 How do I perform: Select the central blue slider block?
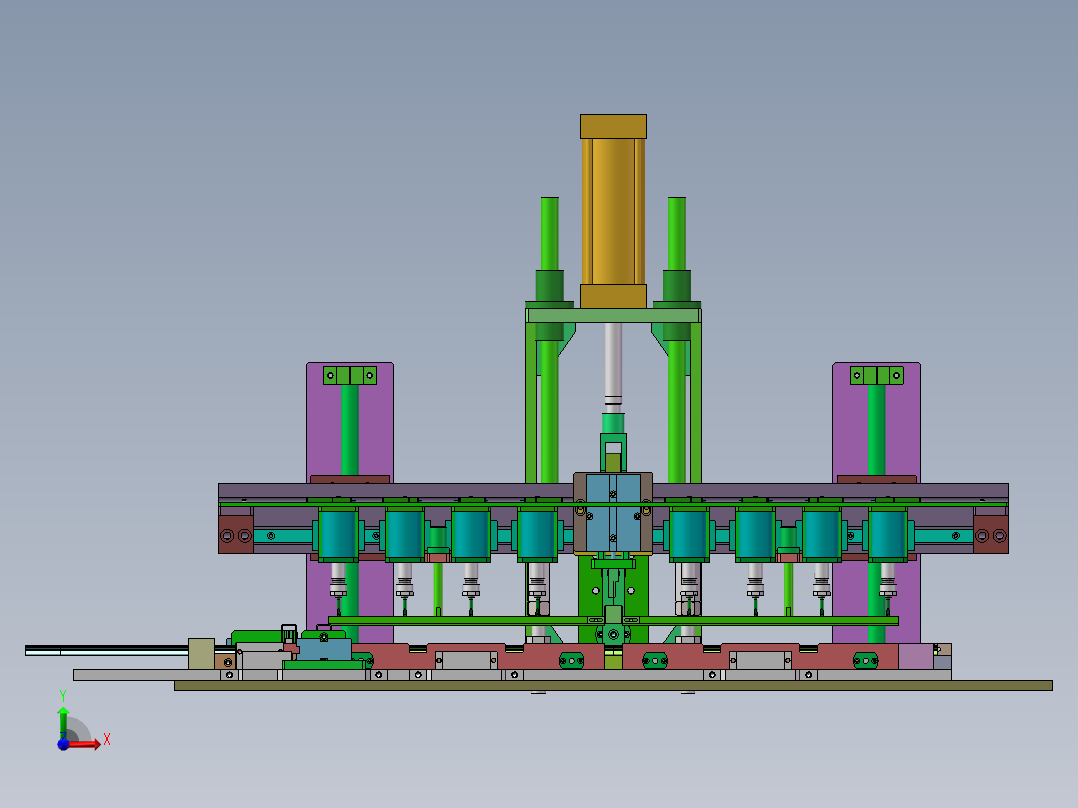[x=613, y=512]
